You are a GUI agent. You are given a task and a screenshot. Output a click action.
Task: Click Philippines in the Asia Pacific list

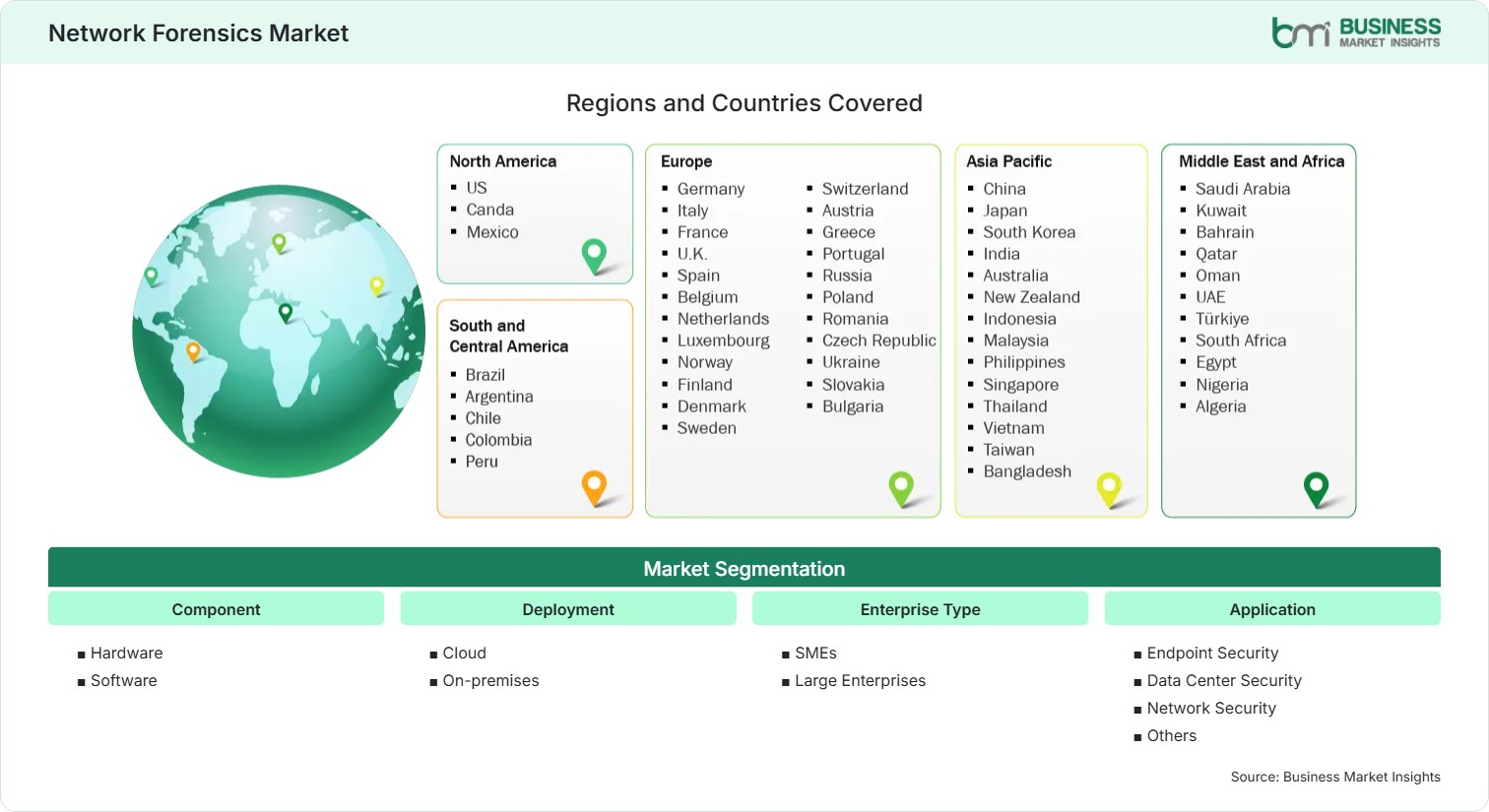1023,362
